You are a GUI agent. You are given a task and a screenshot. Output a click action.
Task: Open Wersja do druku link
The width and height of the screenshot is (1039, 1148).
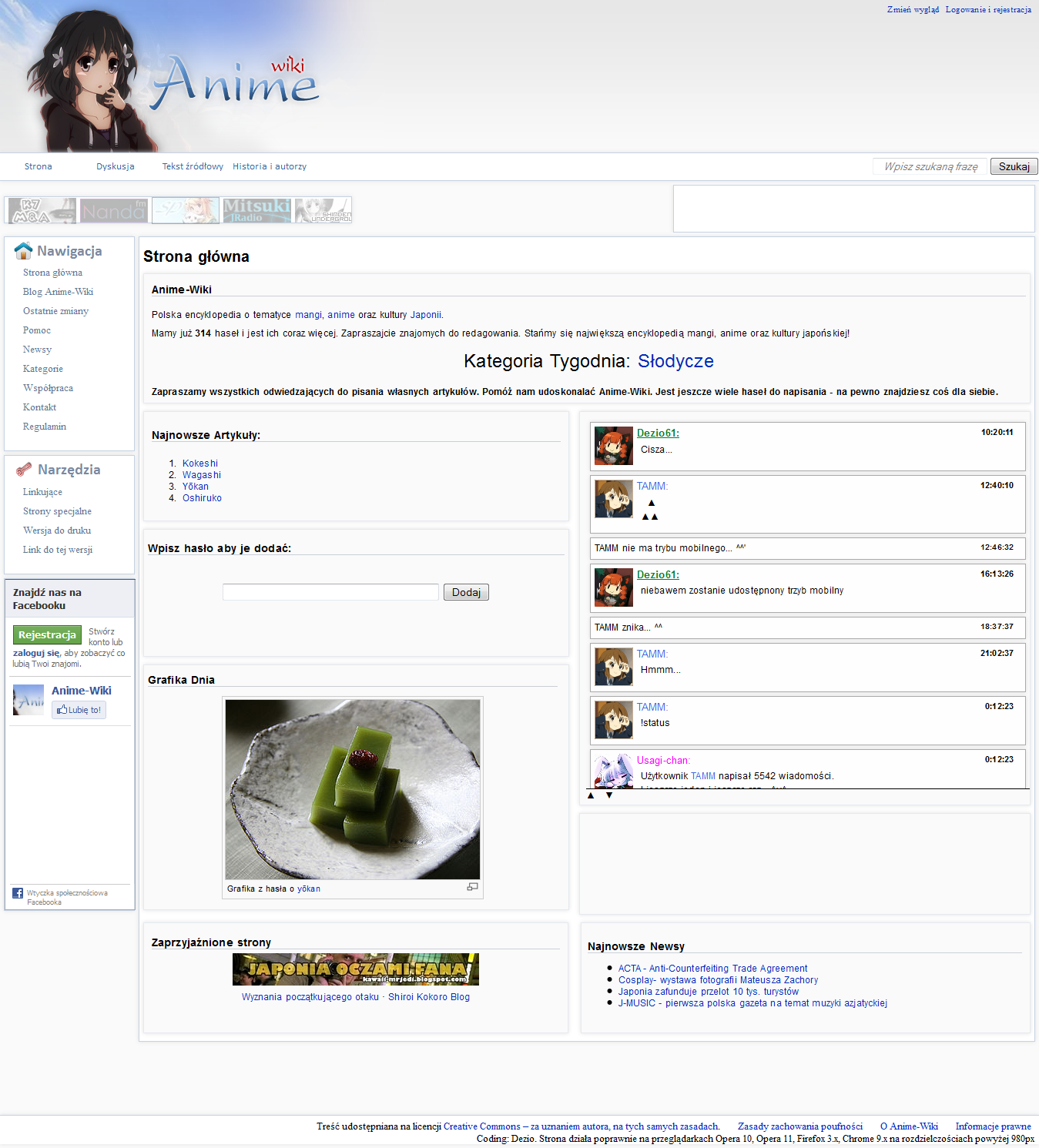pos(57,530)
